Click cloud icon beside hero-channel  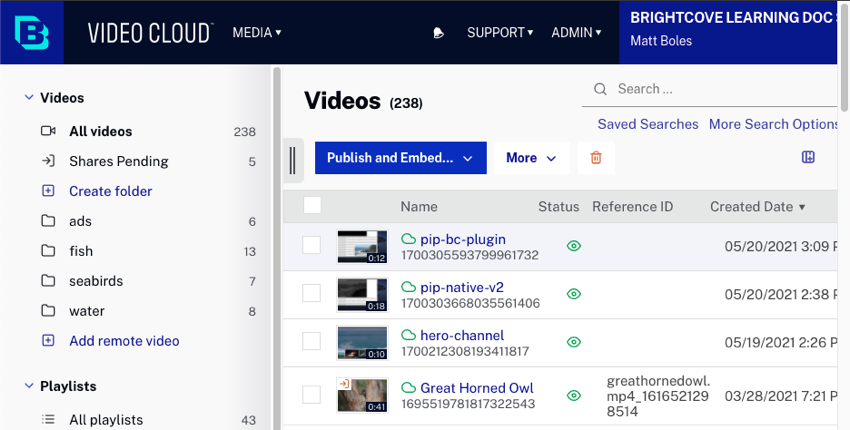point(408,335)
